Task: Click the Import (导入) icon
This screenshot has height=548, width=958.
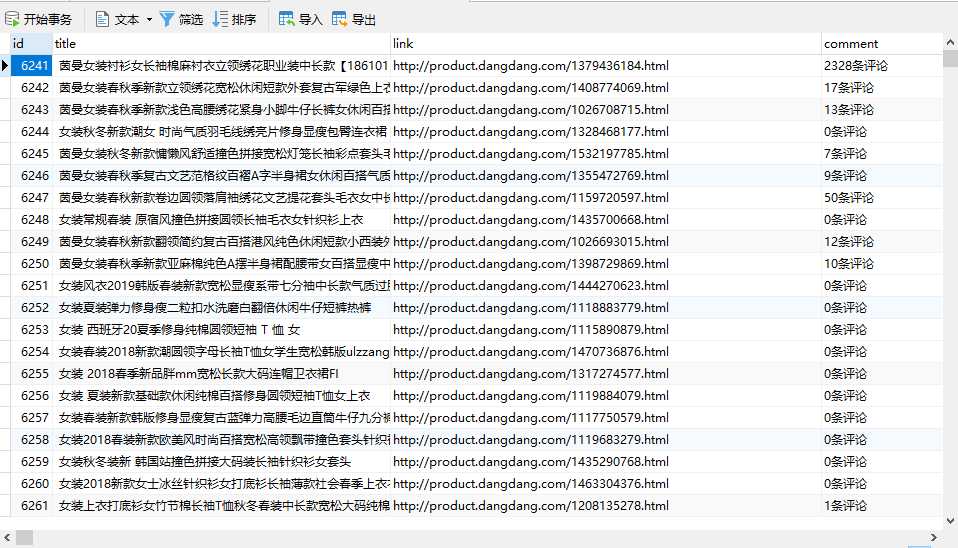Action: click(286, 19)
